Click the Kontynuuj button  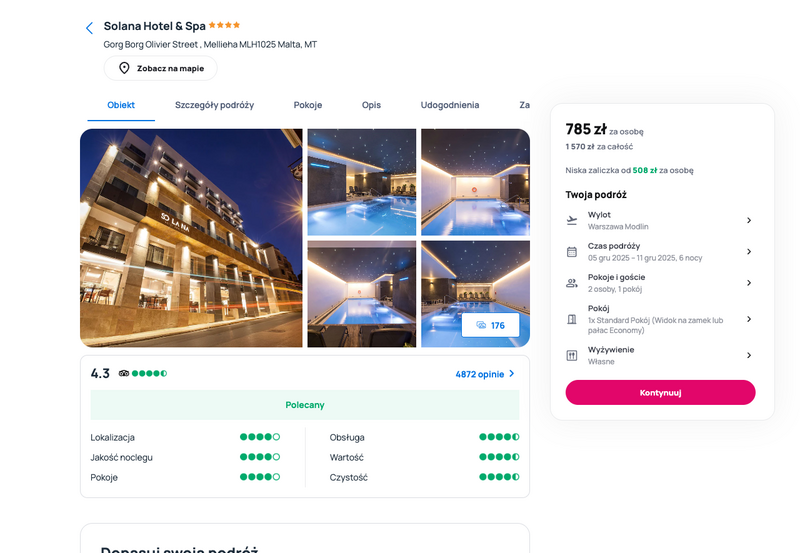tap(660, 392)
